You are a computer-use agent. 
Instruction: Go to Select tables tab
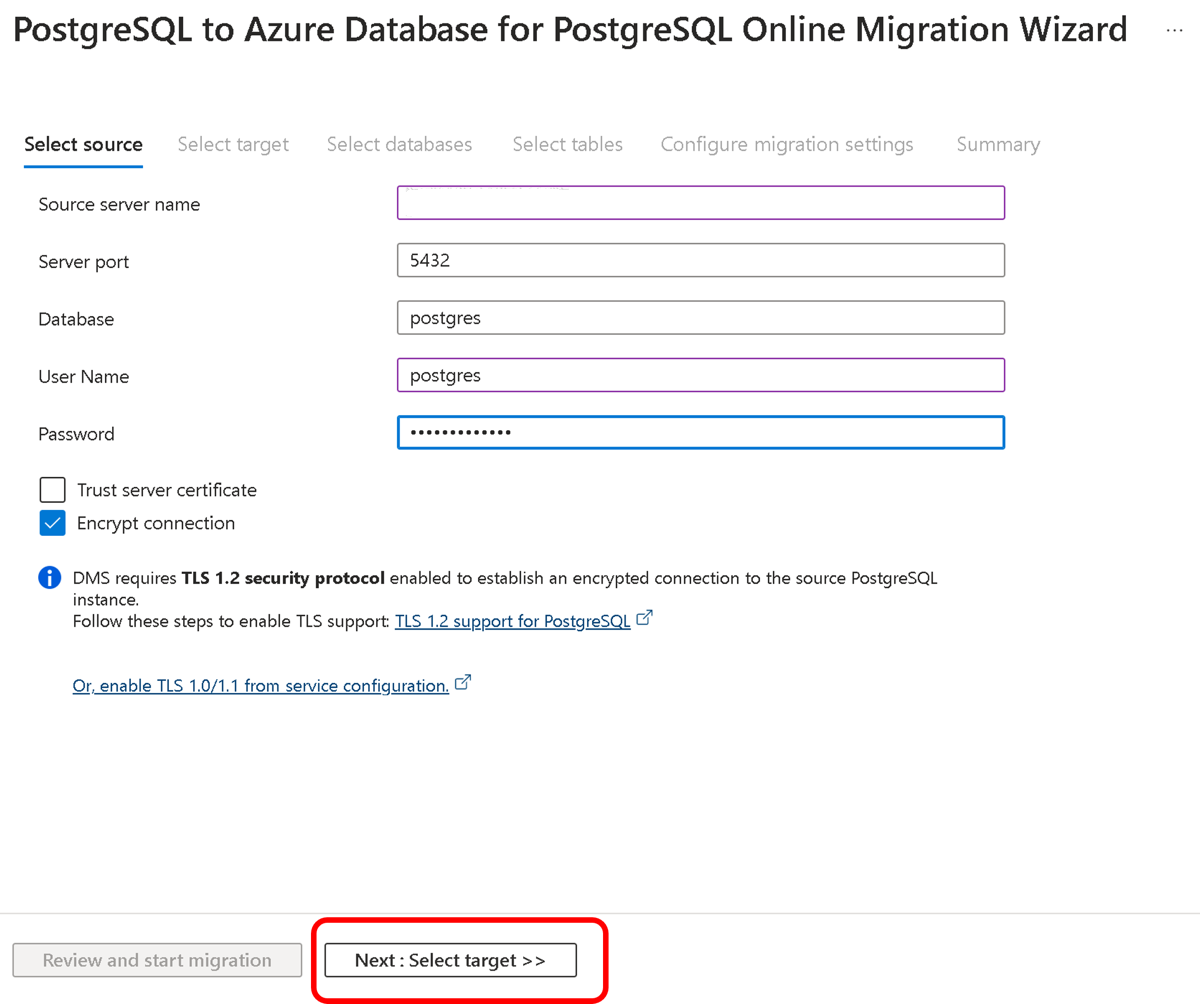pyautogui.click(x=567, y=144)
